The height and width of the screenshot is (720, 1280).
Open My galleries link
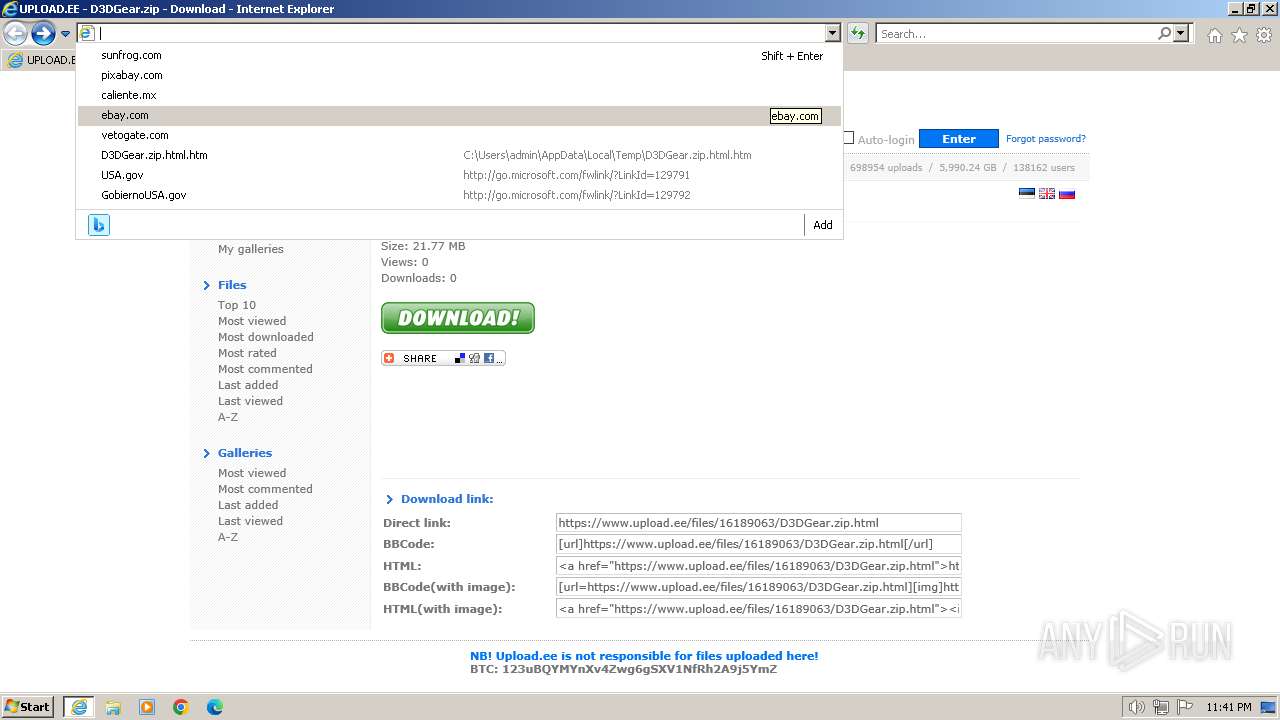pos(251,249)
